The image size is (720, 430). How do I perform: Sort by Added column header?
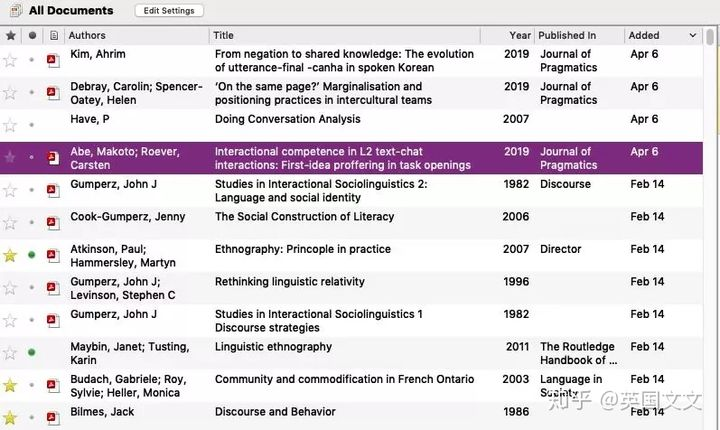point(644,35)
